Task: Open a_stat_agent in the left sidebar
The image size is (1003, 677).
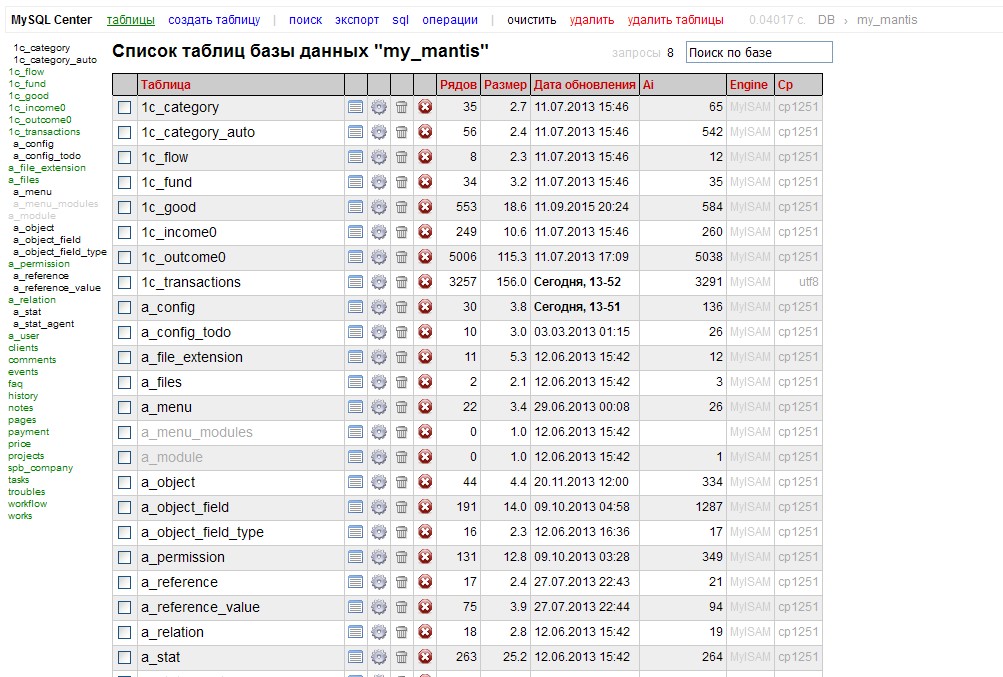Action: click(43, 324)
